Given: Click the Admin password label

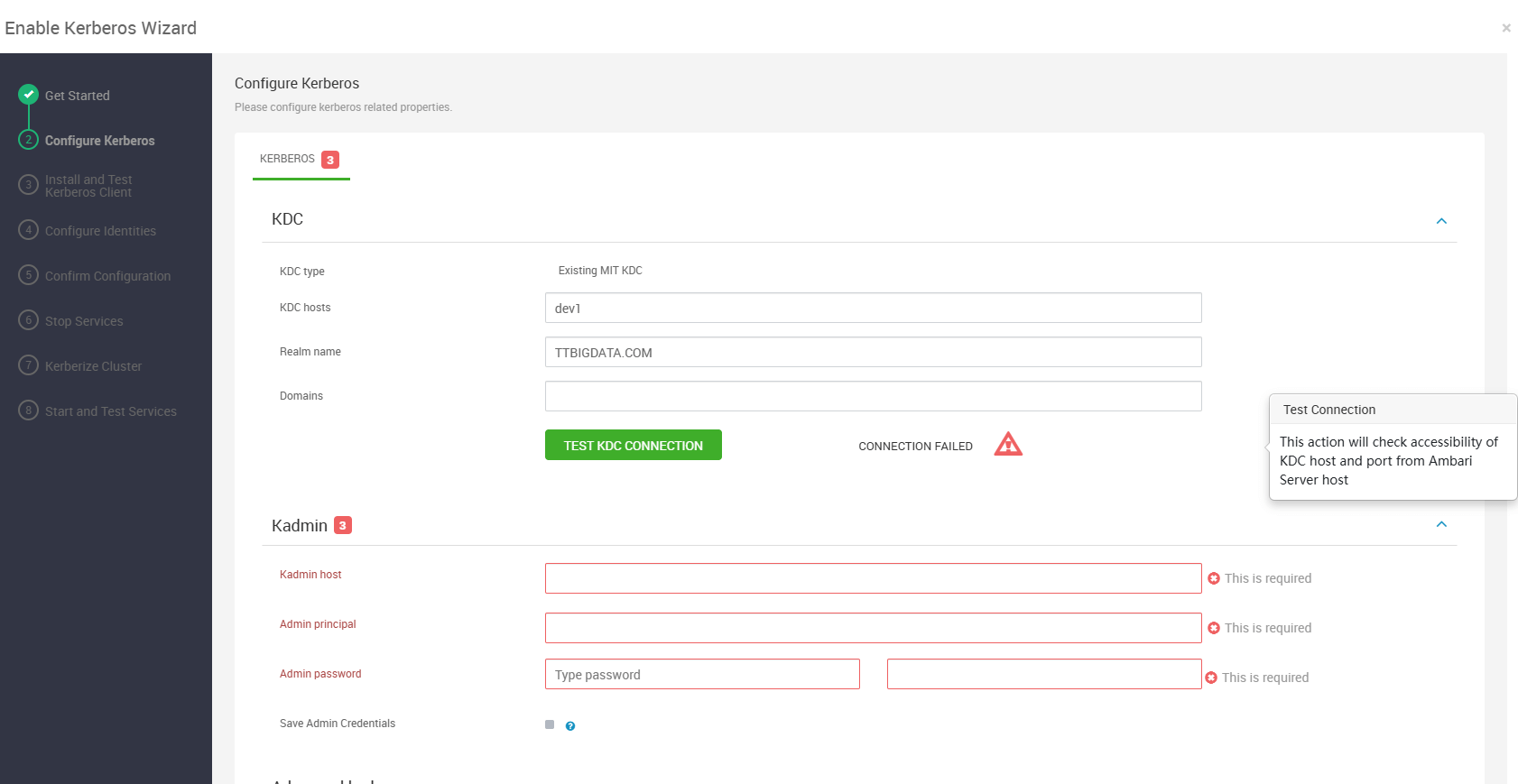Looking at the screenshot, I should (320, 674).
